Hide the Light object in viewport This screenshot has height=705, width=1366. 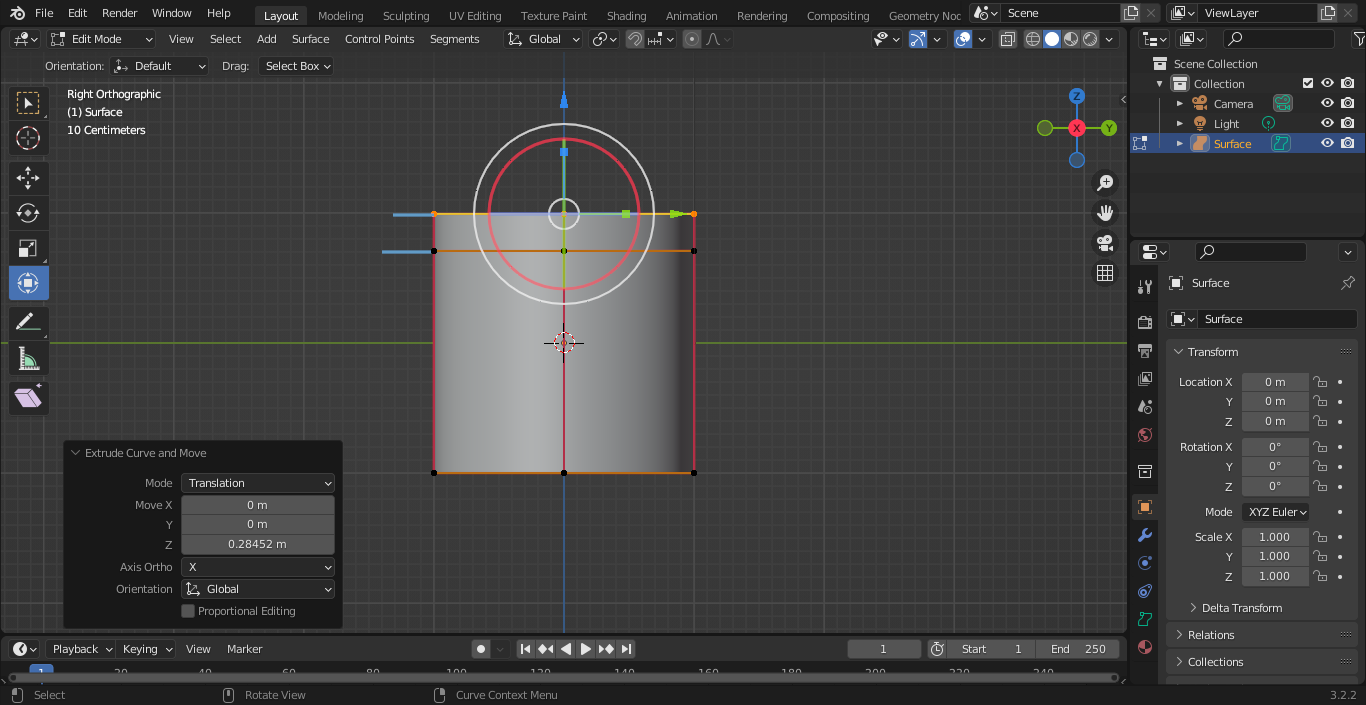1327,123
